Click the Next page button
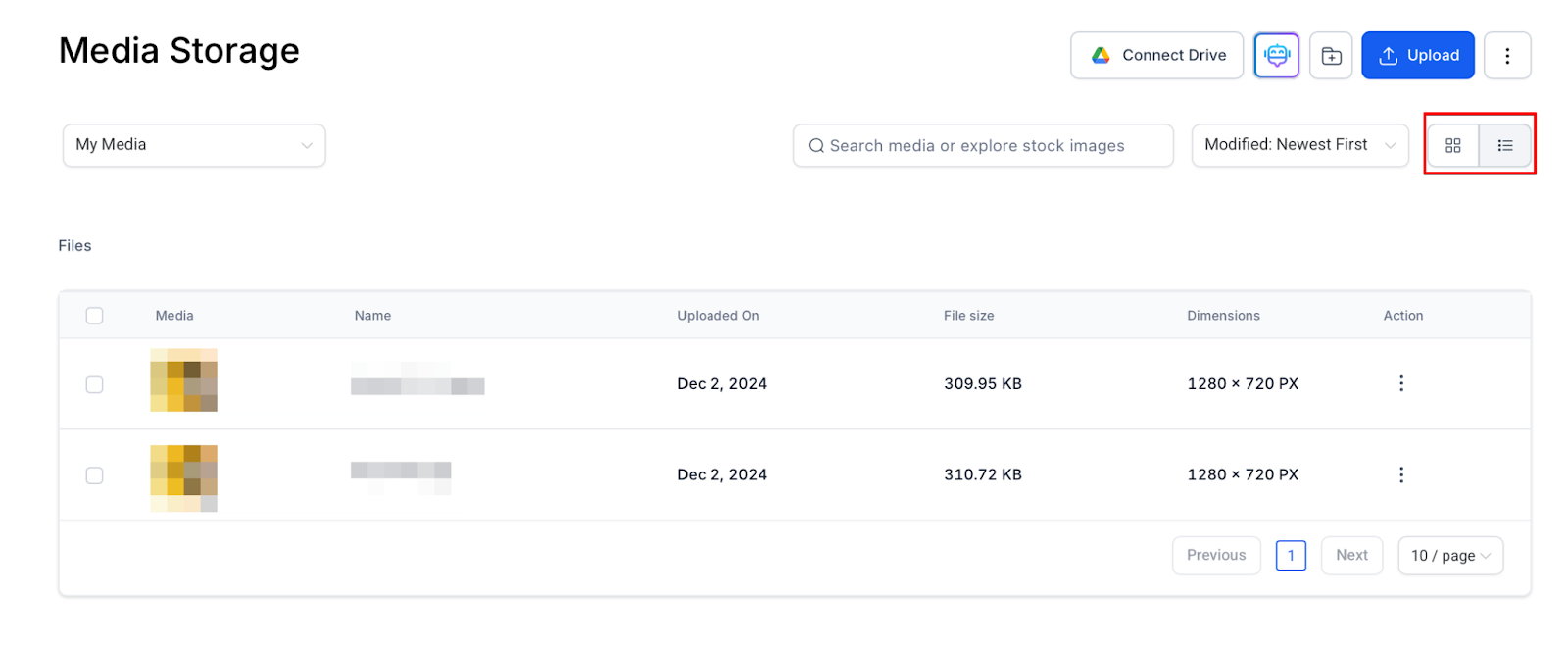Screen dimensions: 1568x646 (1351, 556)
